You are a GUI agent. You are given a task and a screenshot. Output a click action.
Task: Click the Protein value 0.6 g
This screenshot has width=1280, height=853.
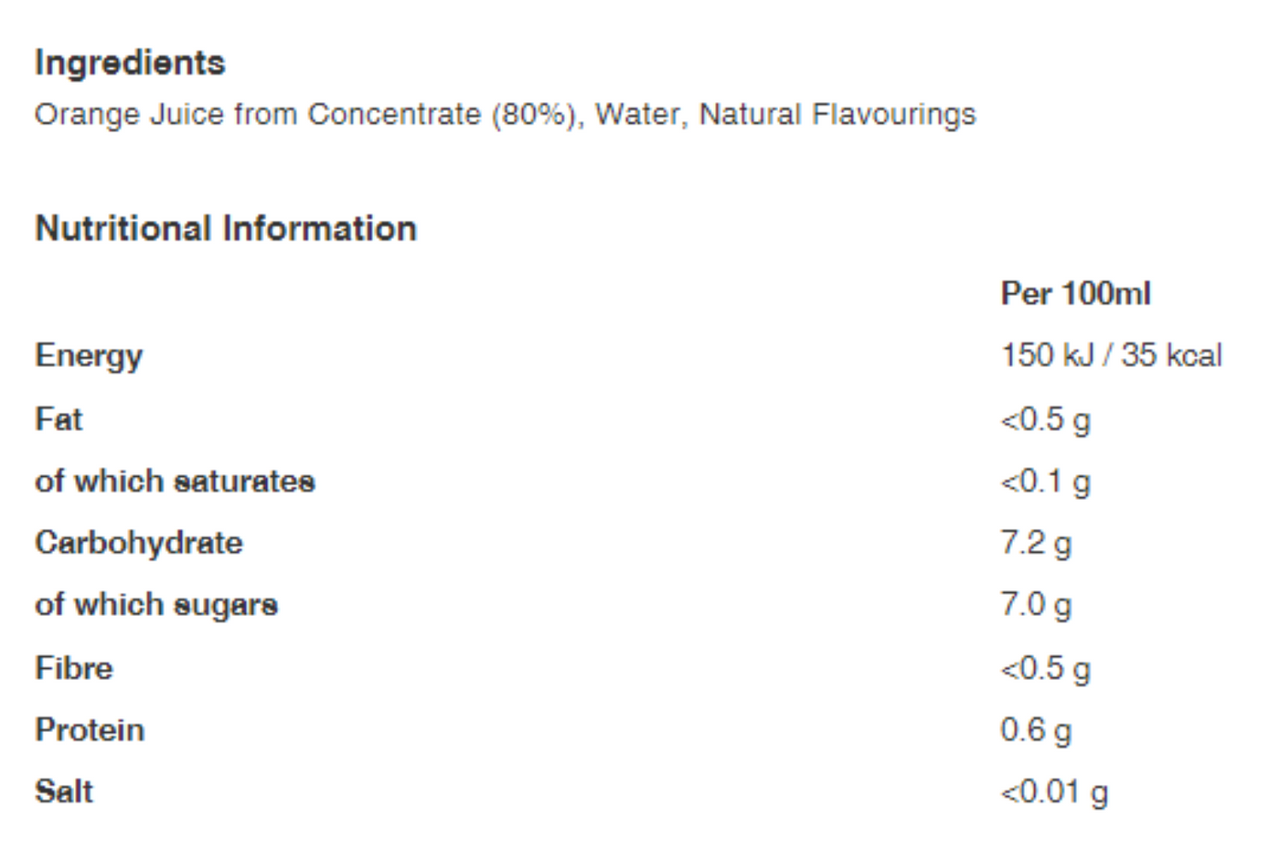pos(1036,731)
